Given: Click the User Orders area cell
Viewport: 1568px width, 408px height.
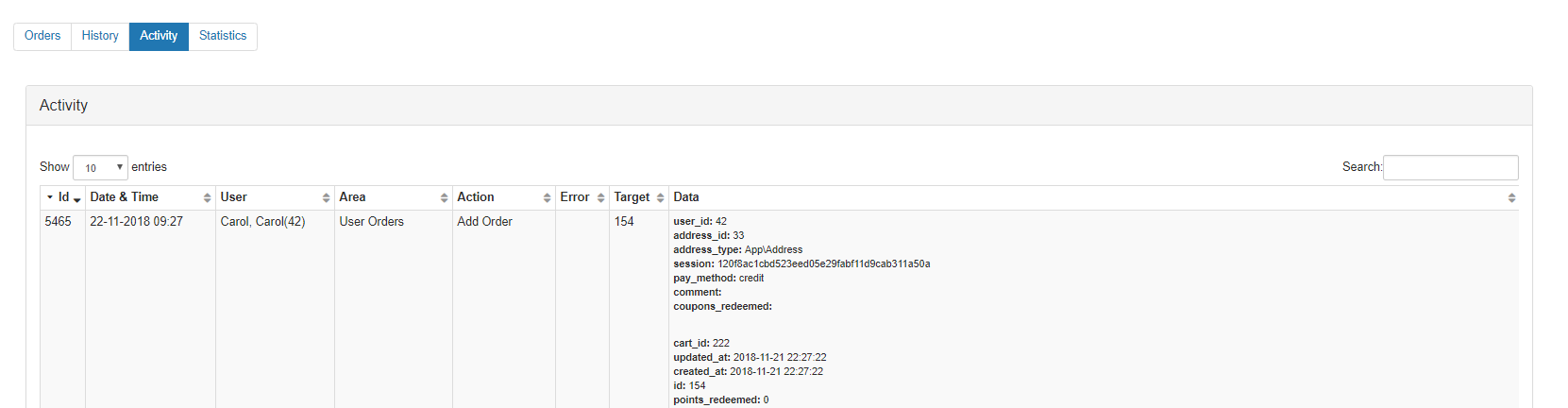Looking at the screenshot, I should tap(371, 222).
